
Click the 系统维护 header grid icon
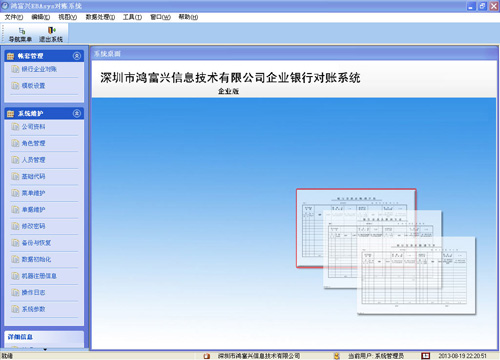coord(11,114)
